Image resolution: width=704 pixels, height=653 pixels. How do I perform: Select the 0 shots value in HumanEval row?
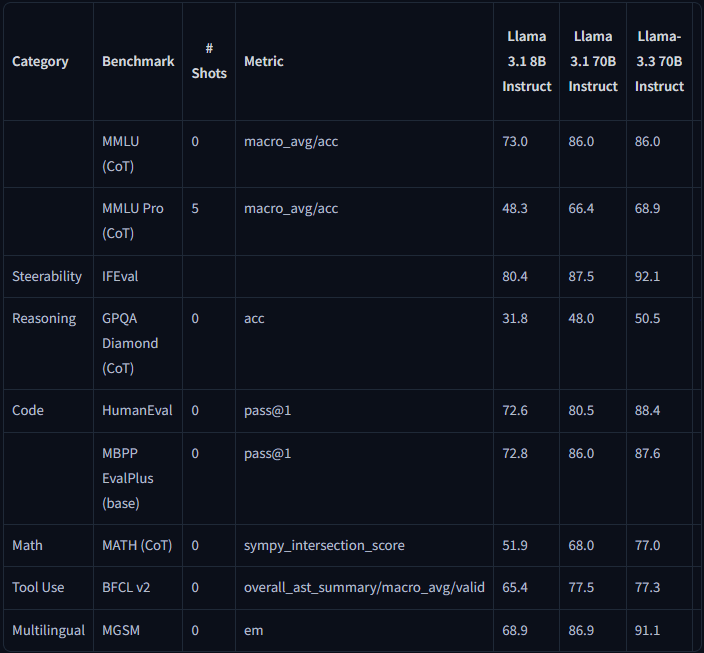[x=195, y=410]
